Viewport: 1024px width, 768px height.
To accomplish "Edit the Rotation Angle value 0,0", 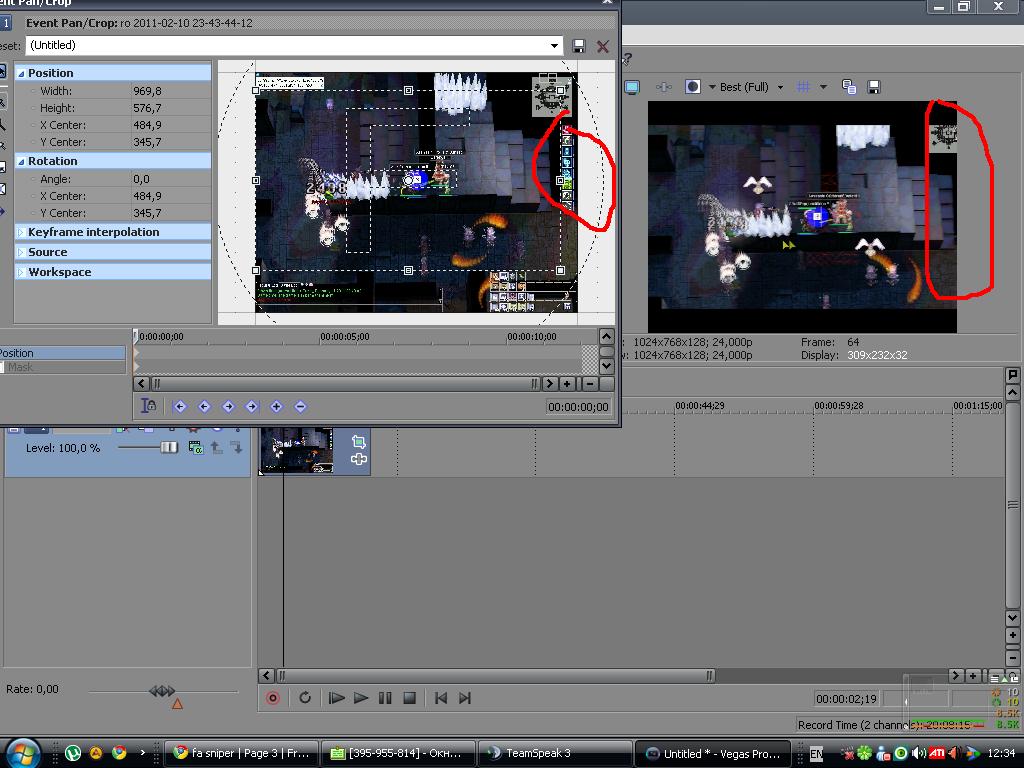I will click(170, 179).
